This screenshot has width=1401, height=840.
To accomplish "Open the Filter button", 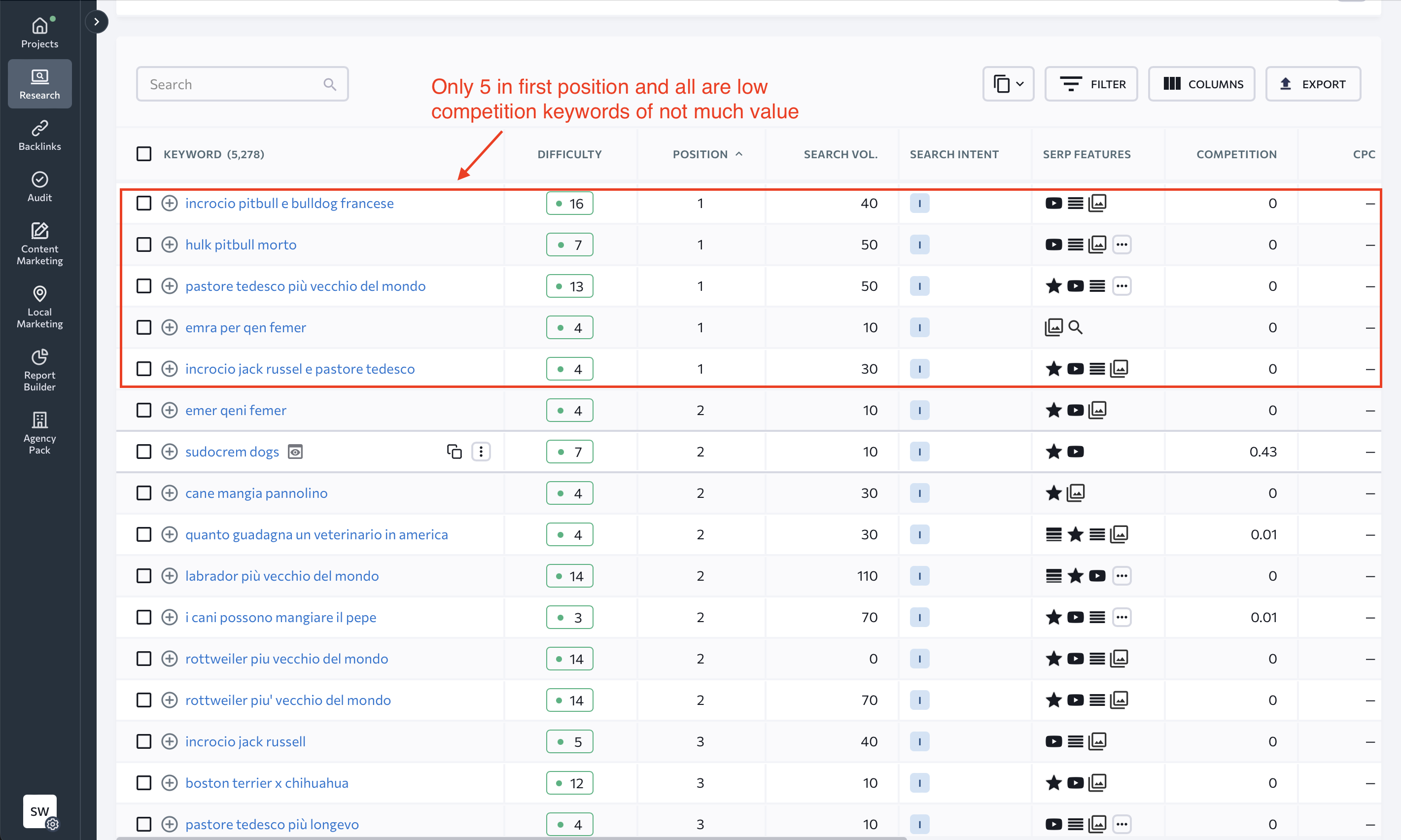I will pos(1091,84).
